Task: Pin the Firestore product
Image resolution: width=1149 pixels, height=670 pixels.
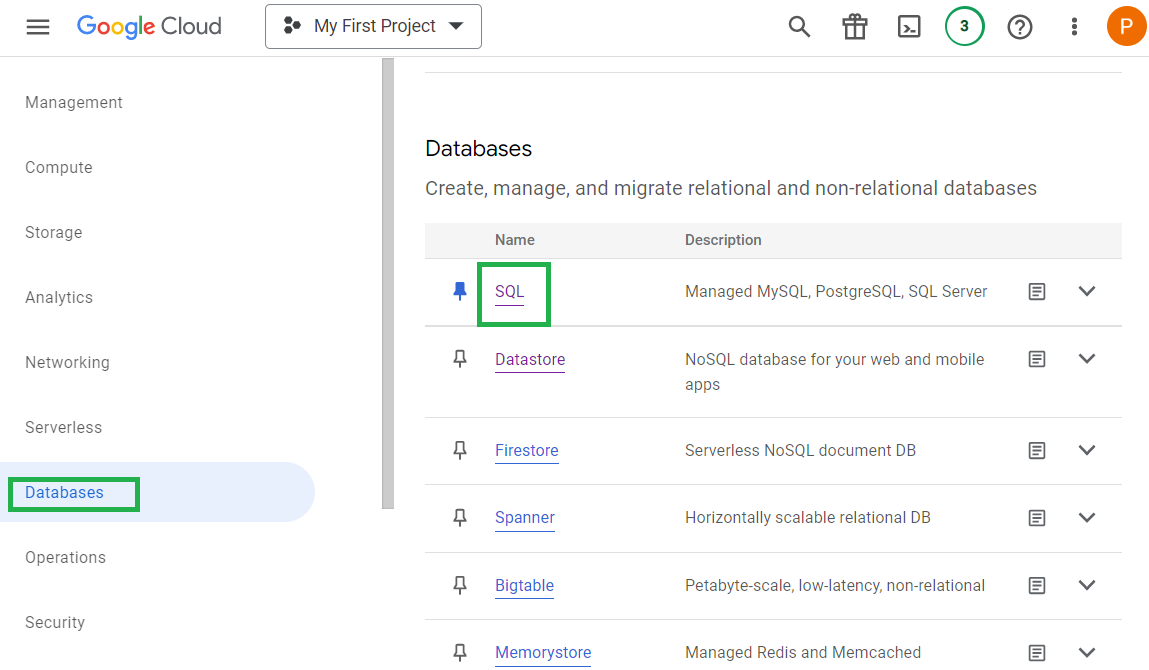Action: point(459,450)
